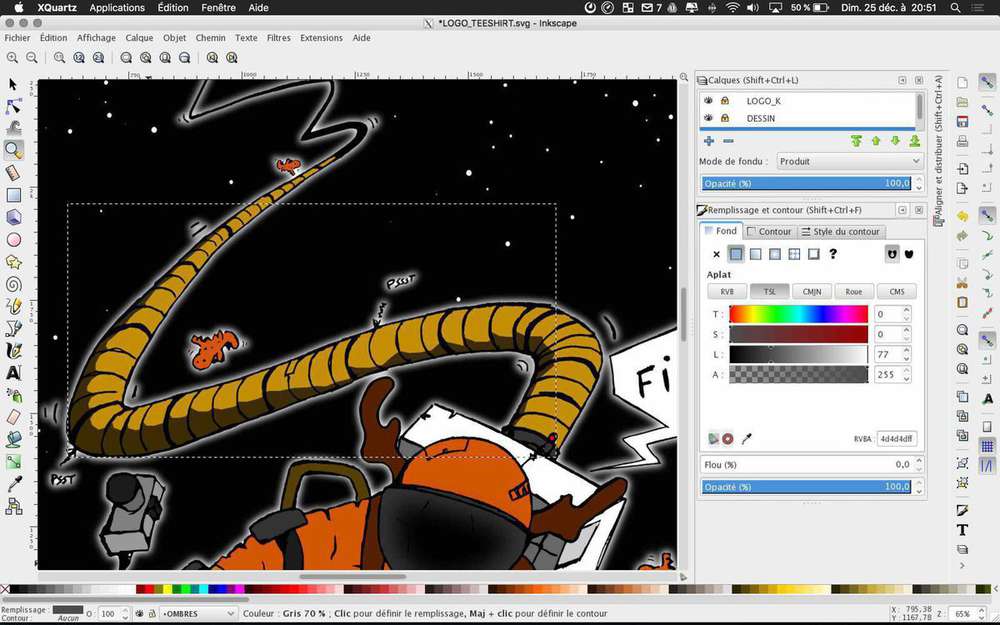Viewport: 1000px width, 625px height.
Task: Switch to the Contour tab
Action: 770,232
